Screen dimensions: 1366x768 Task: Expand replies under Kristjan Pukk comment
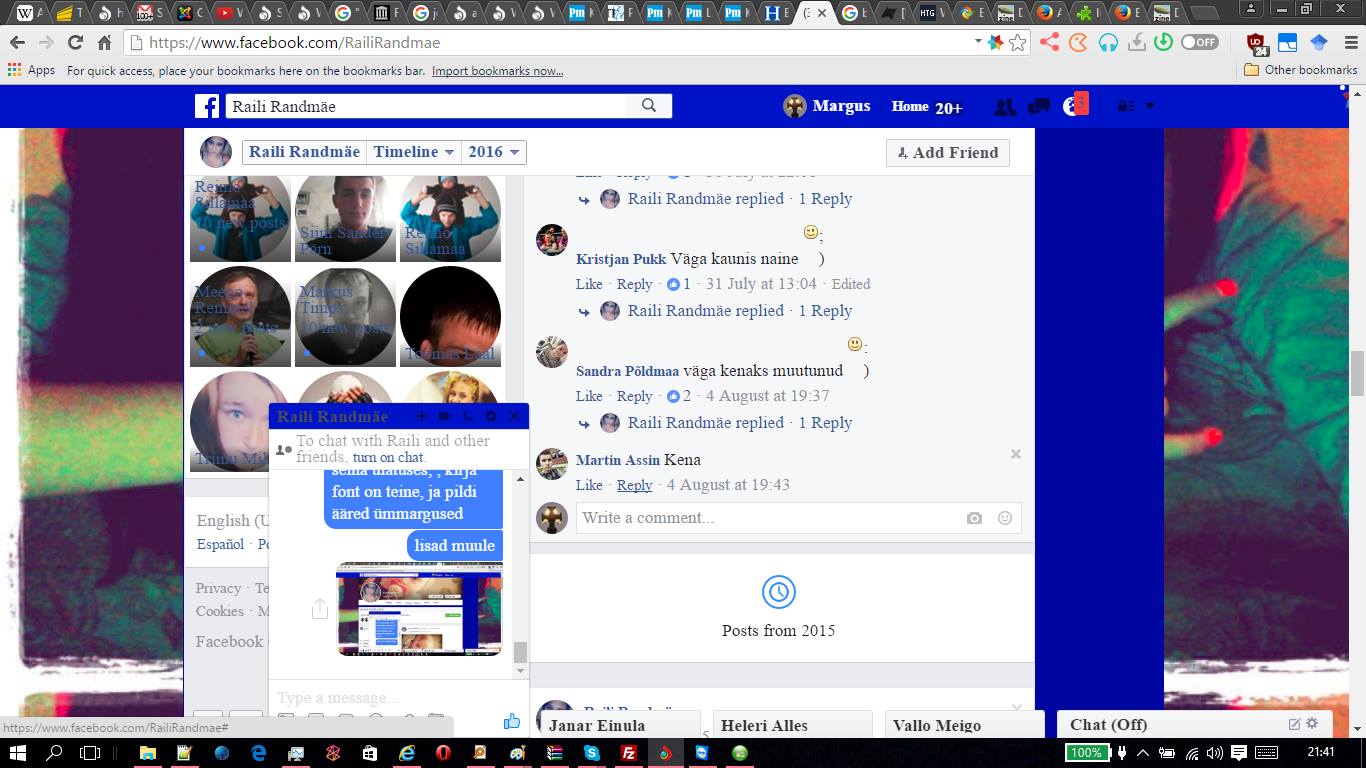pos(739,311)
